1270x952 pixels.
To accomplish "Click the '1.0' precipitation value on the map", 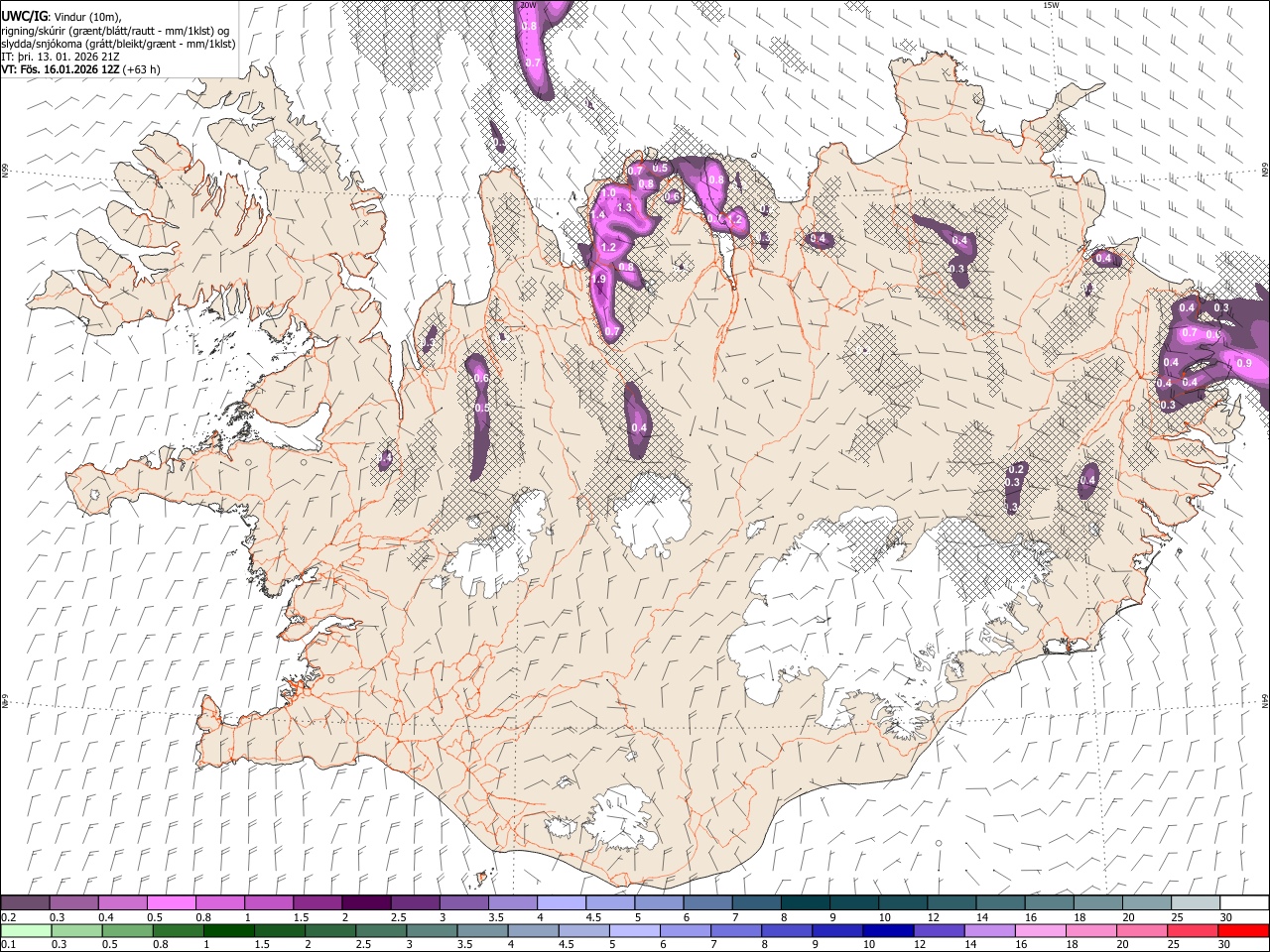I will point(608,193).
